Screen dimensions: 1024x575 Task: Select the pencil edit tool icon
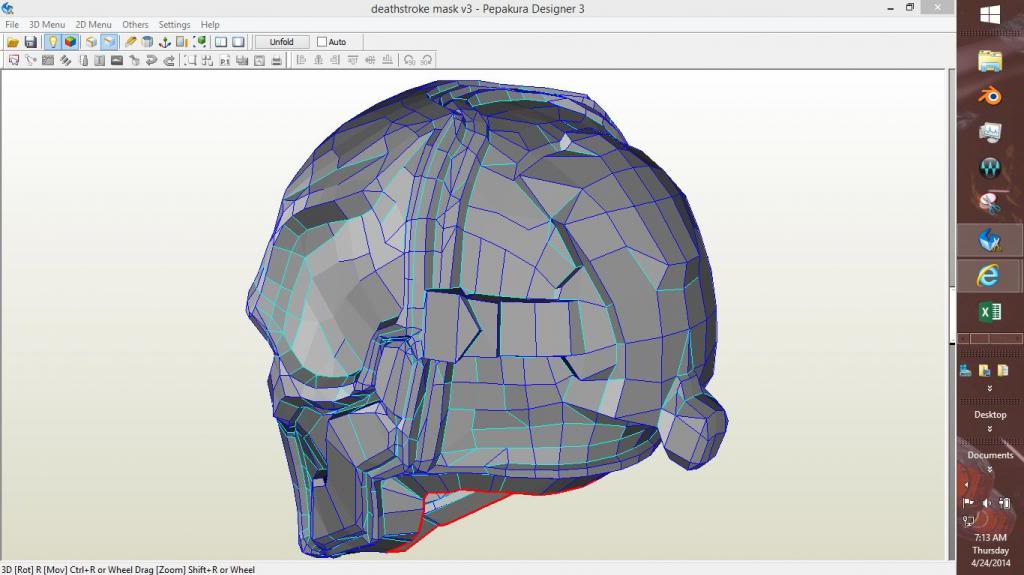[130, 42]
